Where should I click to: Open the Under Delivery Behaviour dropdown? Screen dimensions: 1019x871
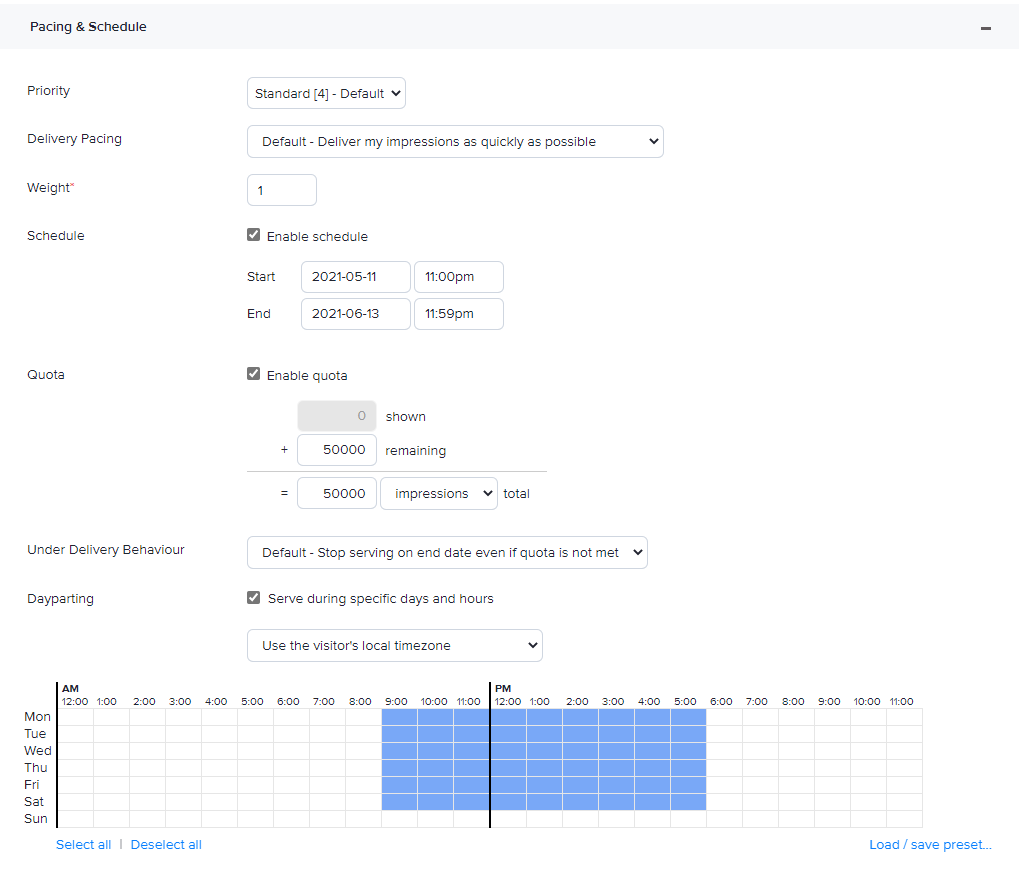[x=447, y=552]
